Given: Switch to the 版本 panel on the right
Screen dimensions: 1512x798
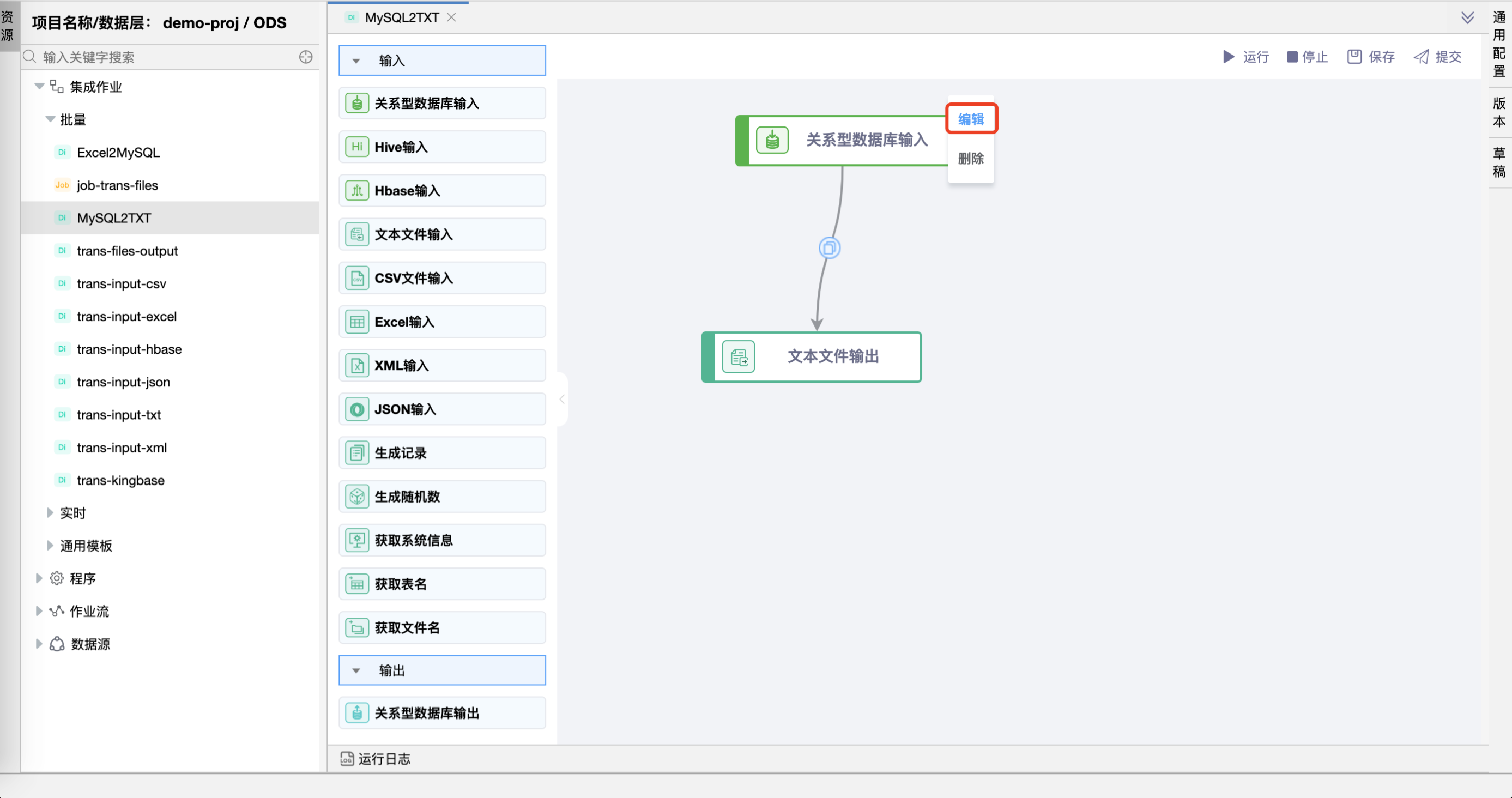Looking at the screenshot, I should (1498, 113).
